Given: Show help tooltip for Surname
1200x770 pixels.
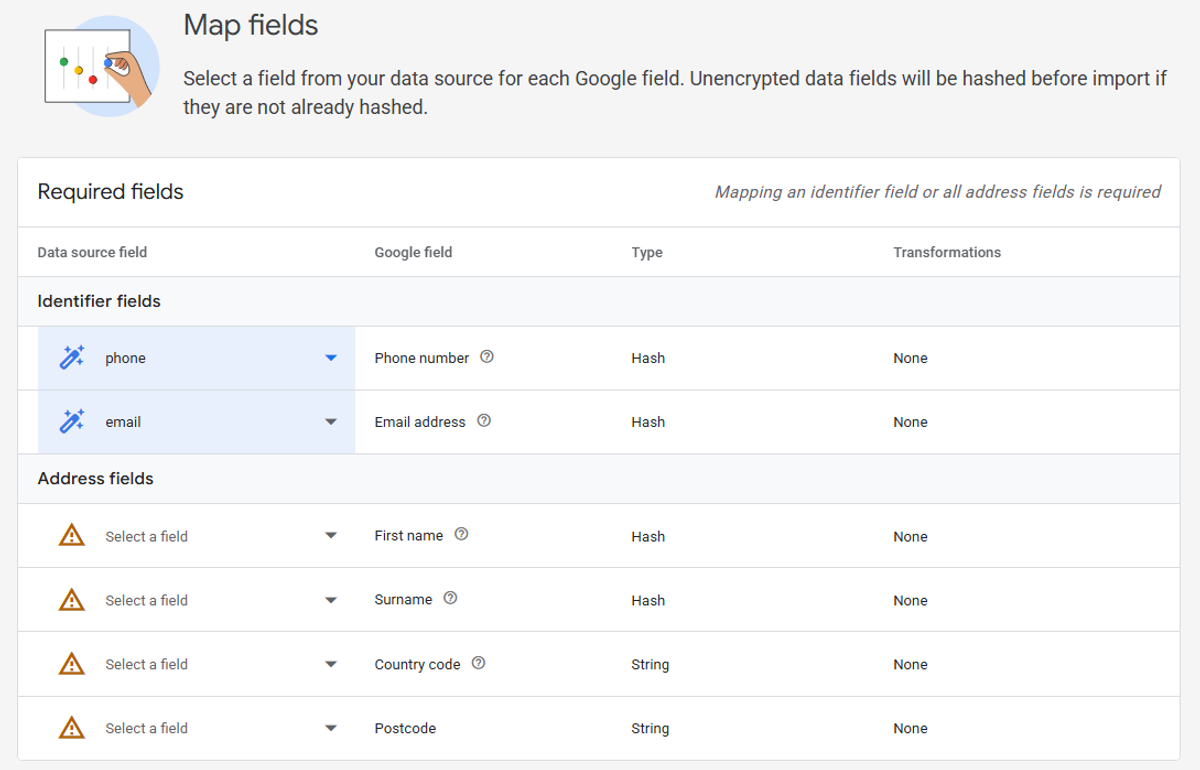Looking at the screenshot, I should pyautogui.click(x=450, y=599).
